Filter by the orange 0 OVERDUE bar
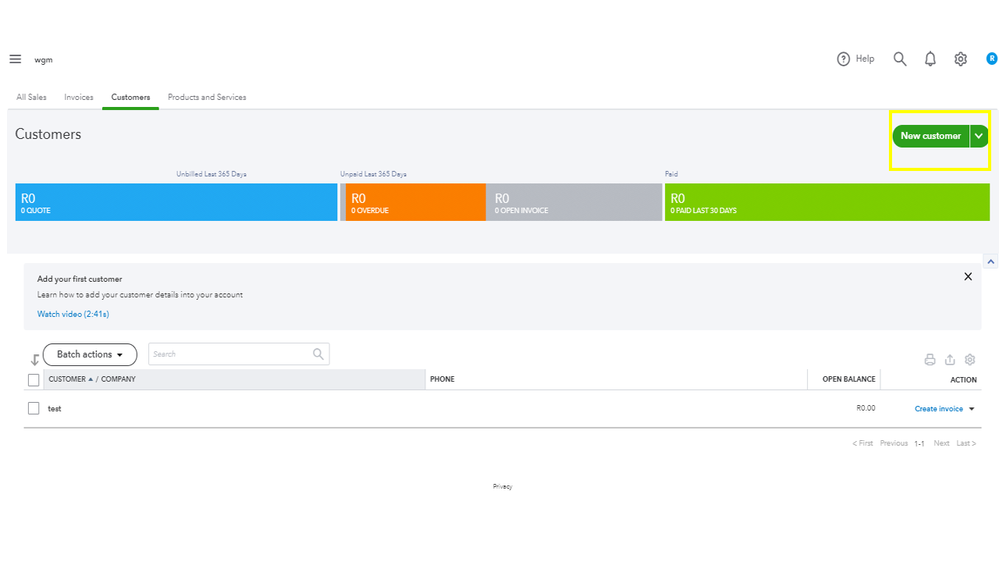The height and width of the screenshot is (562, 999). coord(415,203)
